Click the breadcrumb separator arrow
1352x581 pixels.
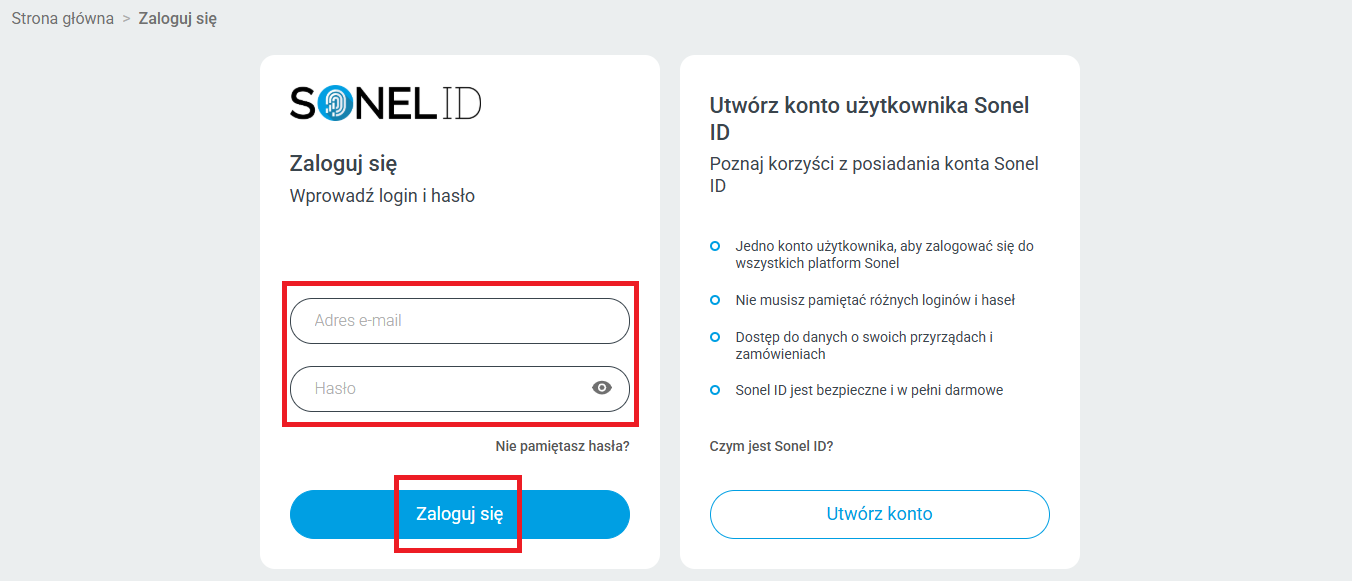(x=127, y=19)
